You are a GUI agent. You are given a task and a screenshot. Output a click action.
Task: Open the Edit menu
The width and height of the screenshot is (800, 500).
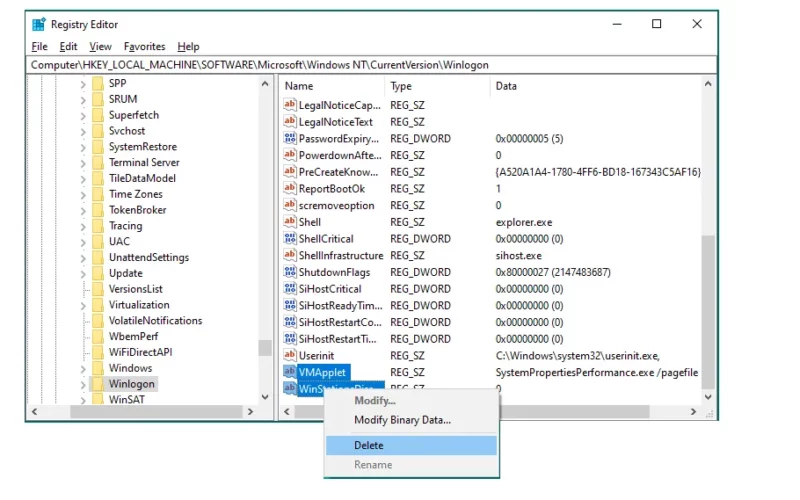click(x=68, y=46)
